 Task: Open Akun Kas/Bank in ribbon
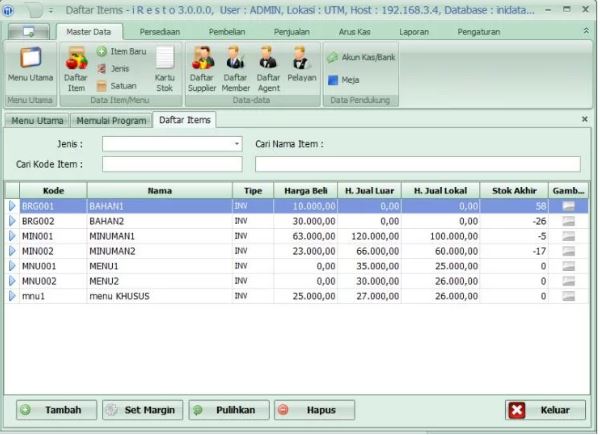[x=360, y=58]
